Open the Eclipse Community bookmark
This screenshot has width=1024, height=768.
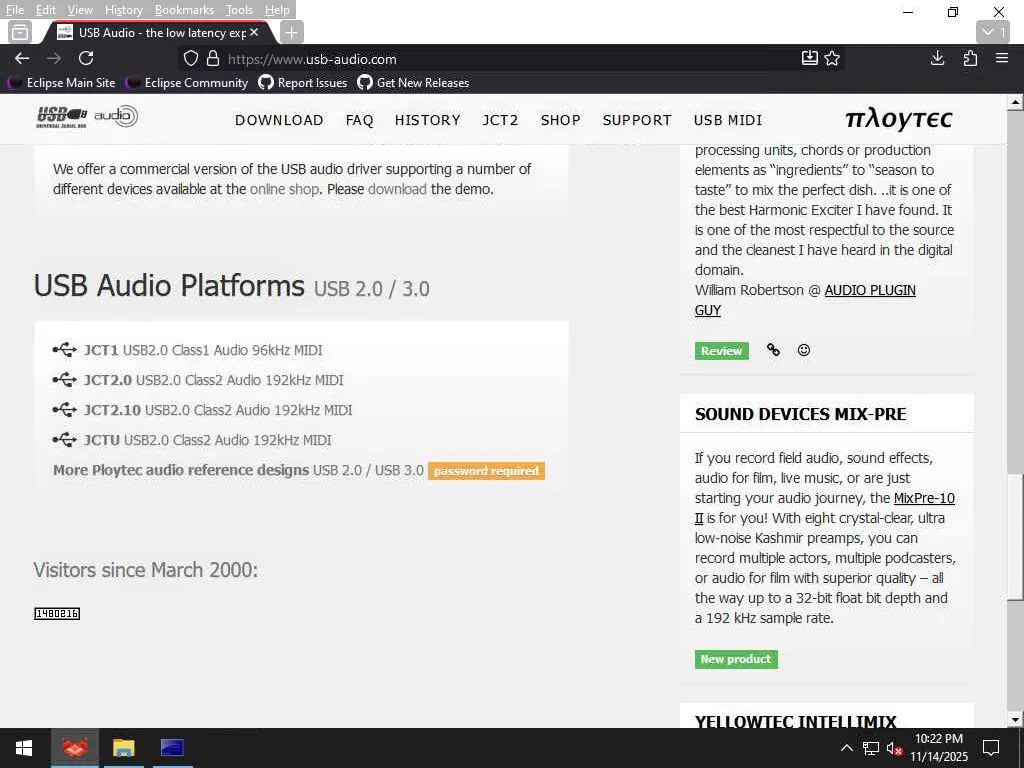point(187,83)
